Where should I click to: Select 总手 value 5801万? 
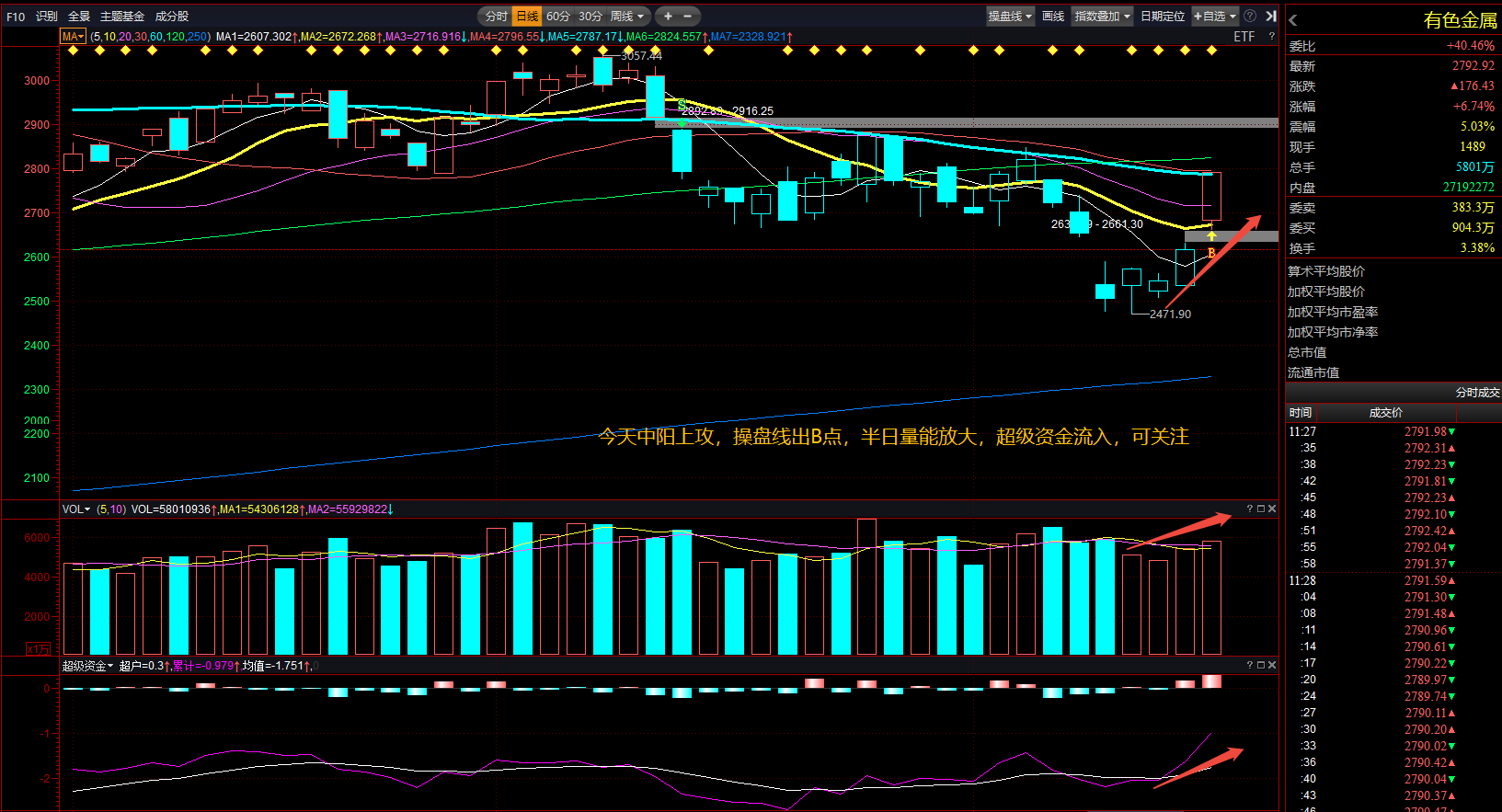(x=1475, y=167)
